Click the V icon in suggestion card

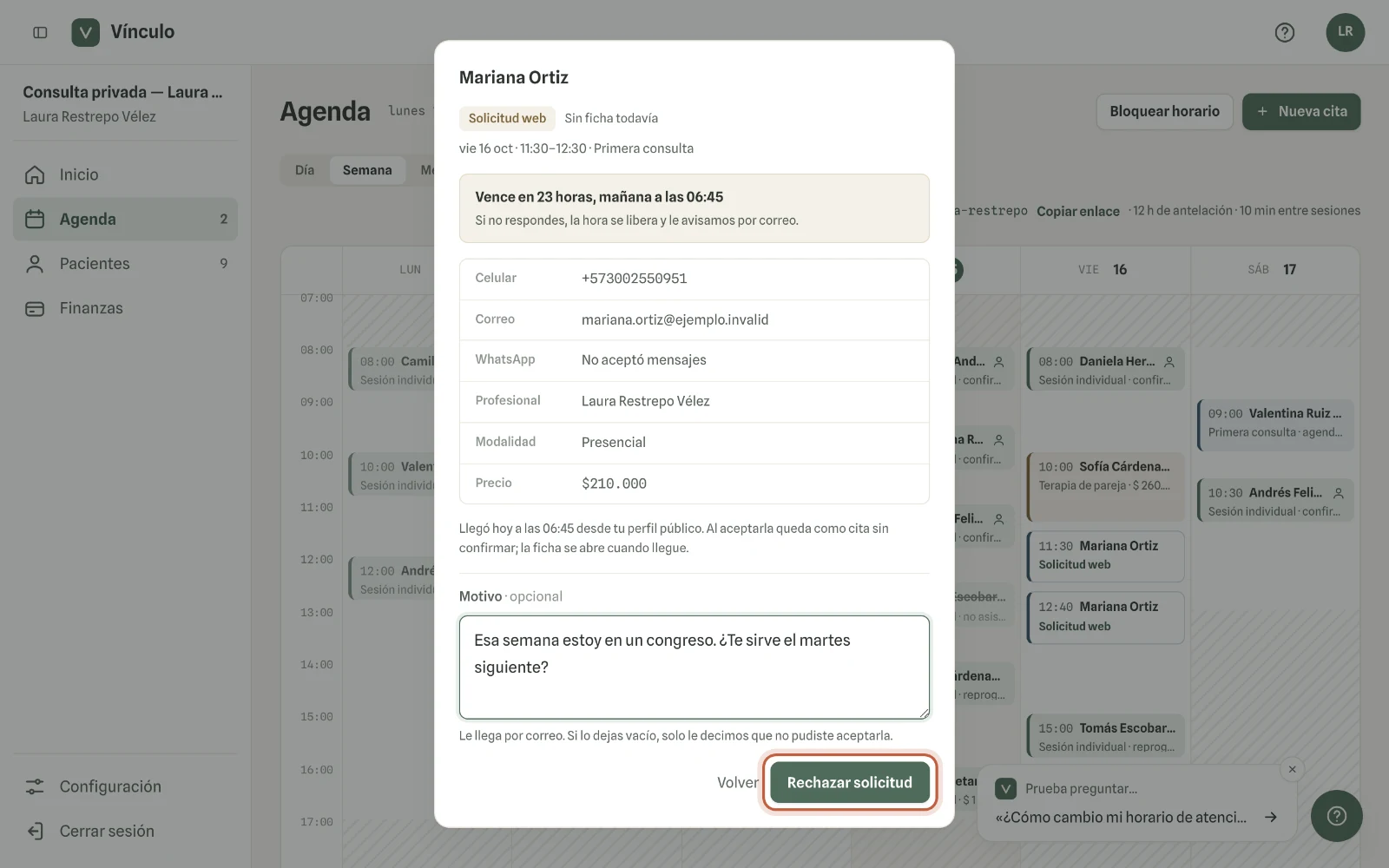point(1005,788)
